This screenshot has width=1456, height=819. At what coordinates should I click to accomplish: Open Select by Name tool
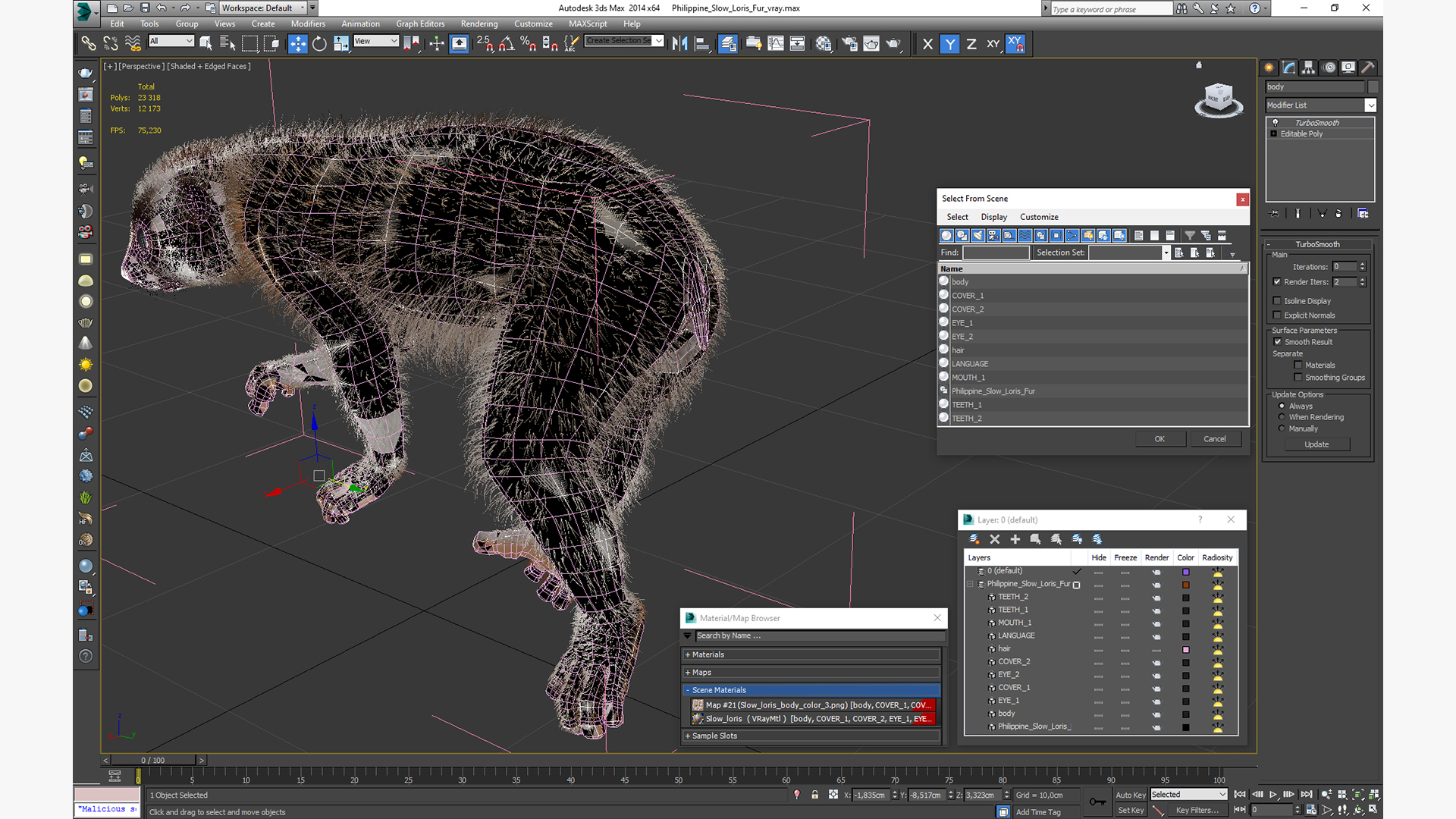coord(227,44)
